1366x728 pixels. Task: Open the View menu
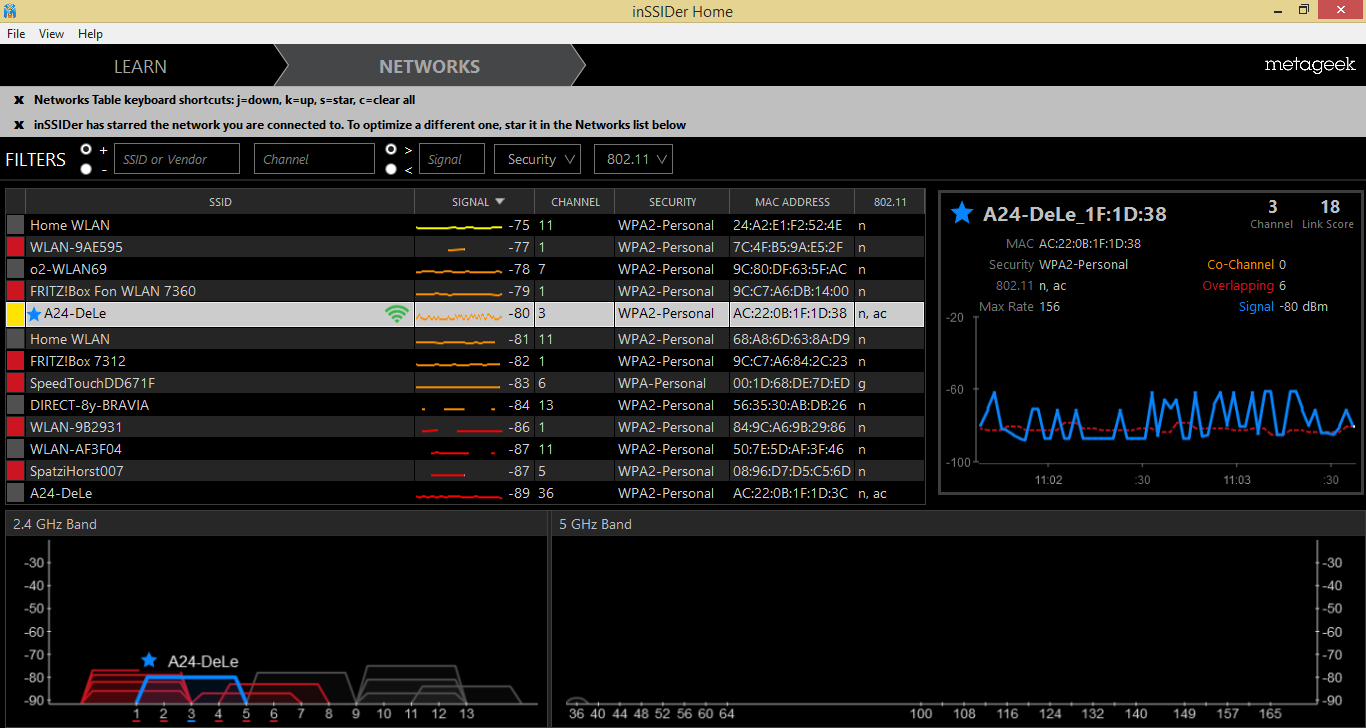[x=51, y=34]
